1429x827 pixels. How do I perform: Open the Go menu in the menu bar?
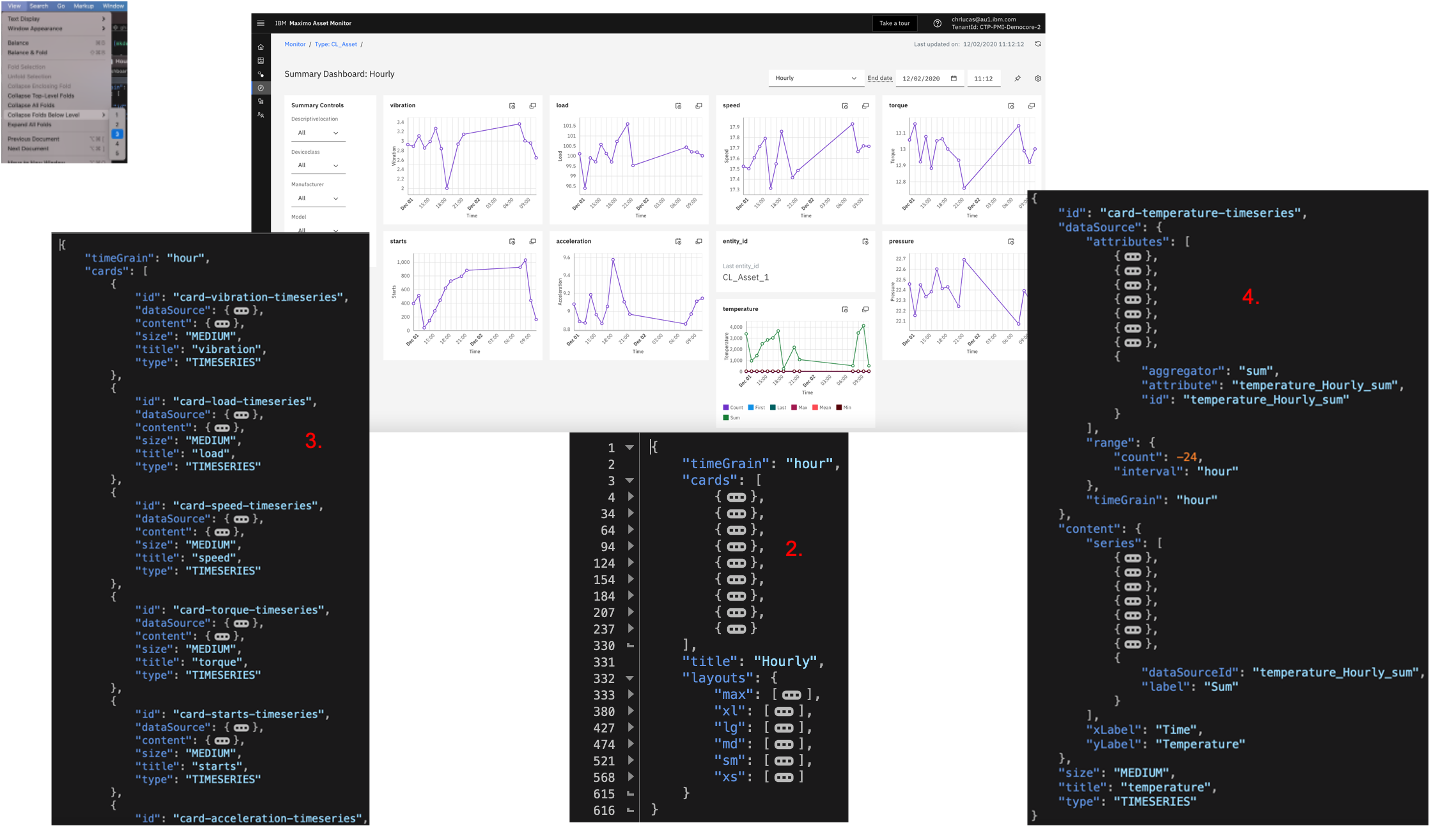click(61, 6)
